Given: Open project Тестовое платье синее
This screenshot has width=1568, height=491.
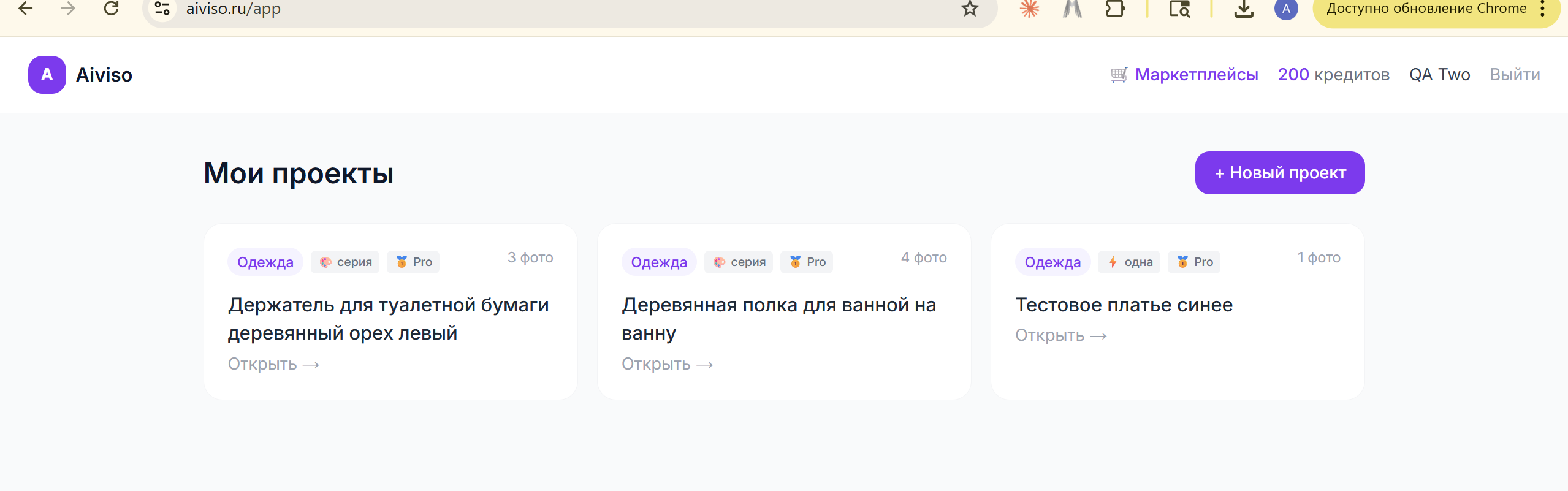Looking at the screenshot, I should pyautogui.click(x=1124, y=305).
